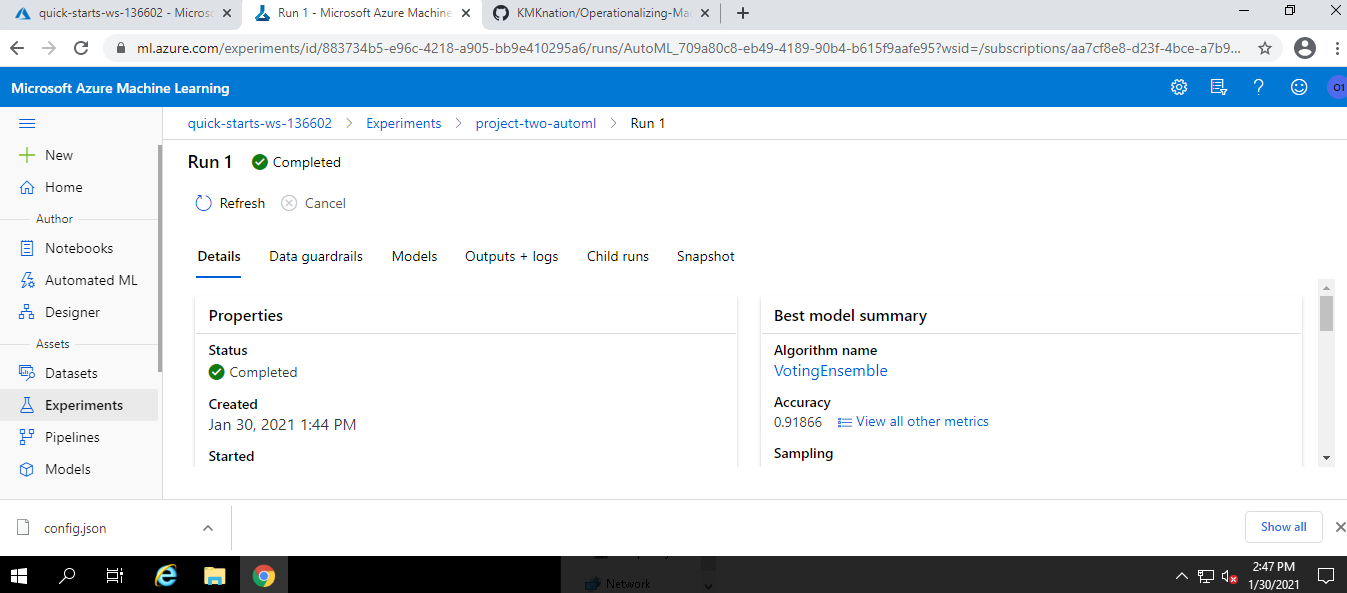Open Models from the sidebar

point(67,469)
